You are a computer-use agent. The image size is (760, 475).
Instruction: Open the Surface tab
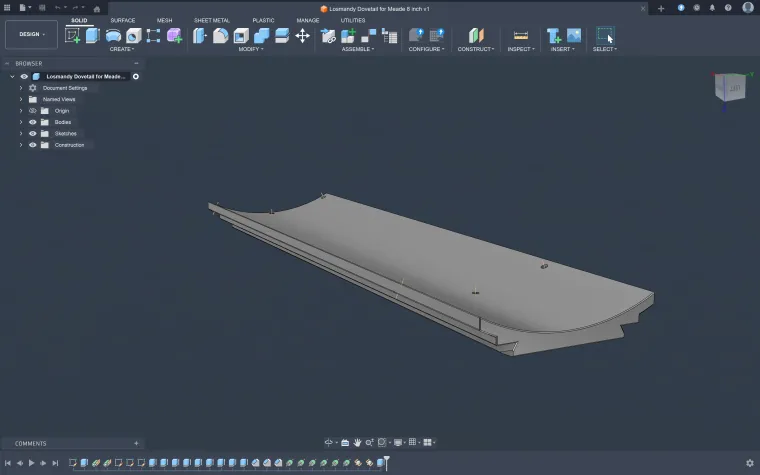coord(123,20)
